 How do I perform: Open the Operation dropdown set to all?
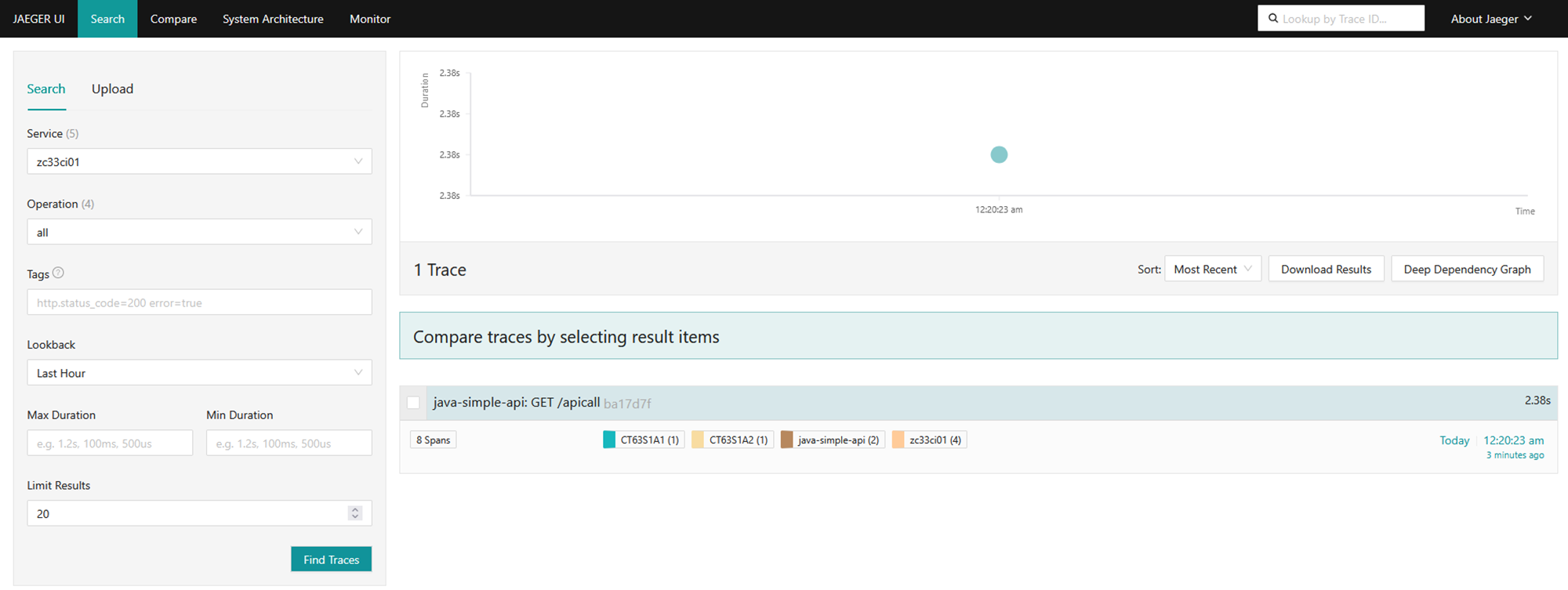click(x=199, y=232)
